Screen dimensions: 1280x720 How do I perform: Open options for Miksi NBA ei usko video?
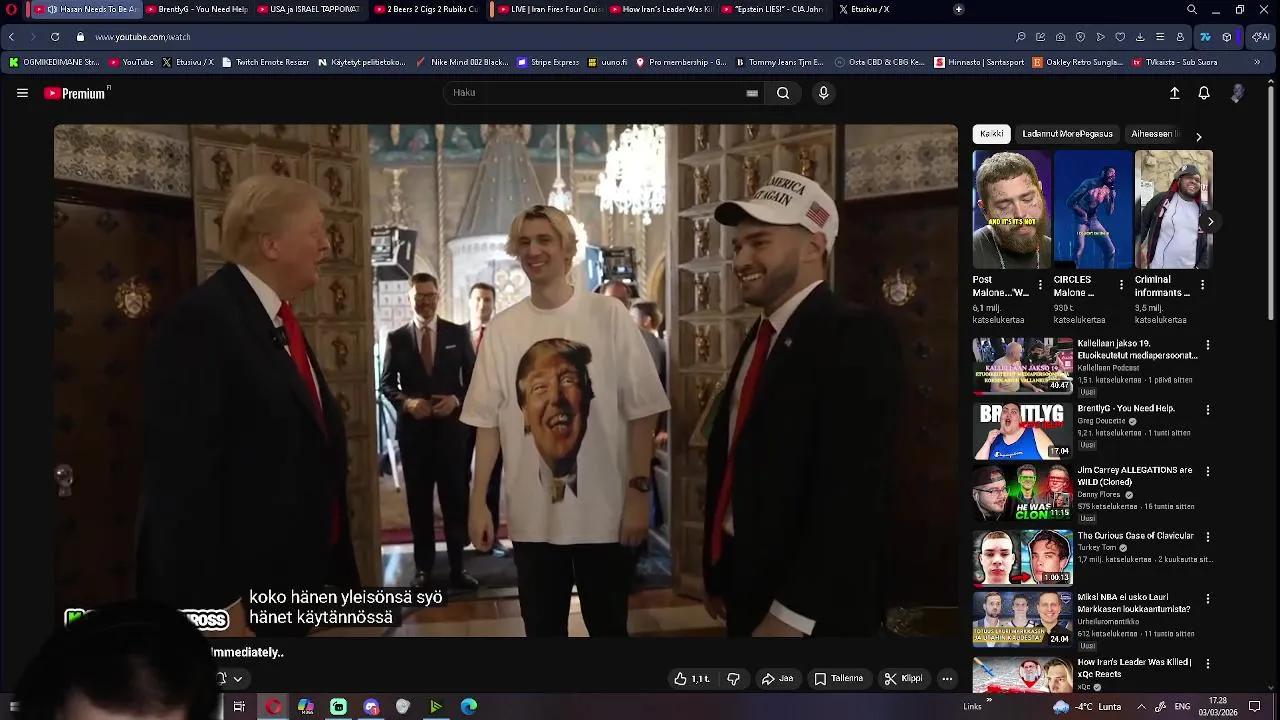pos(1208,599)
